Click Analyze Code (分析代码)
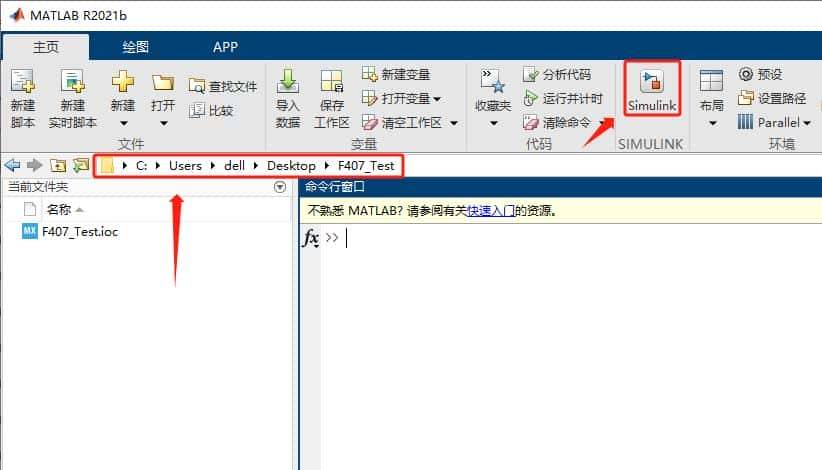Screen dimensions: 822x470 [x=557, y=74]
